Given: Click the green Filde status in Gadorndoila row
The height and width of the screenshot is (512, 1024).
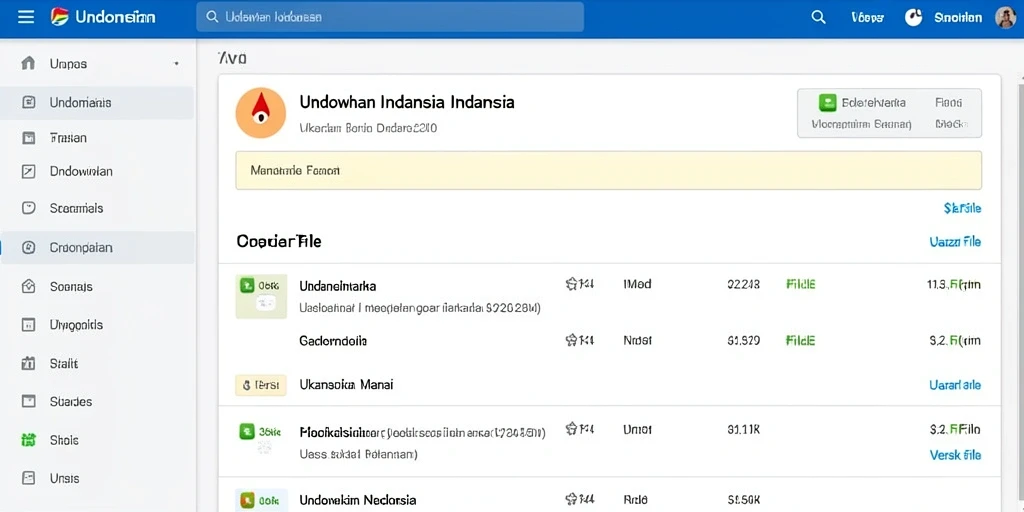Looking at the screenshot, I should [801, 340].
